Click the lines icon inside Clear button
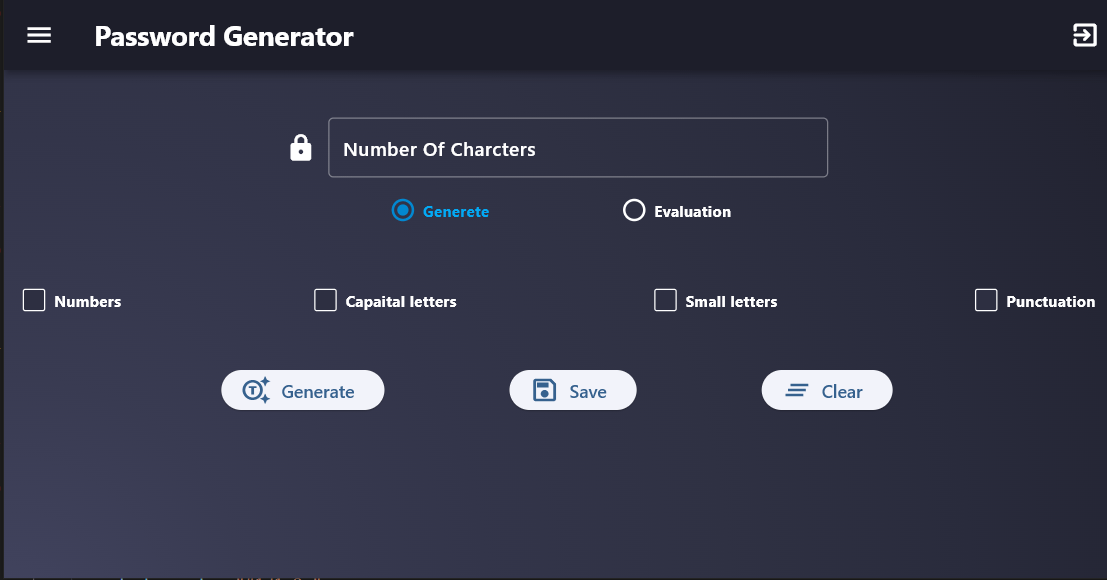The width and height of the screenshot is (1107, 580). 797,390
